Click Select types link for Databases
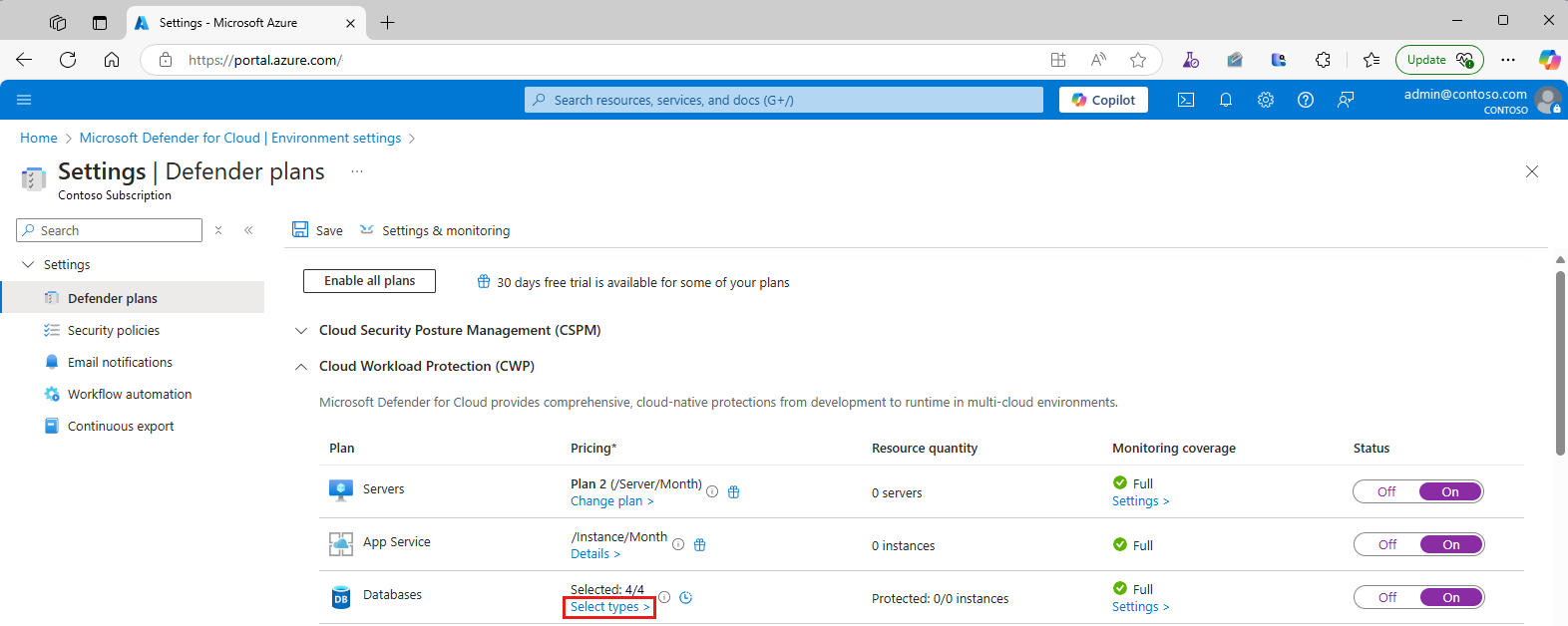Viewport: 1568px width, 626px height. pos(609,607)
